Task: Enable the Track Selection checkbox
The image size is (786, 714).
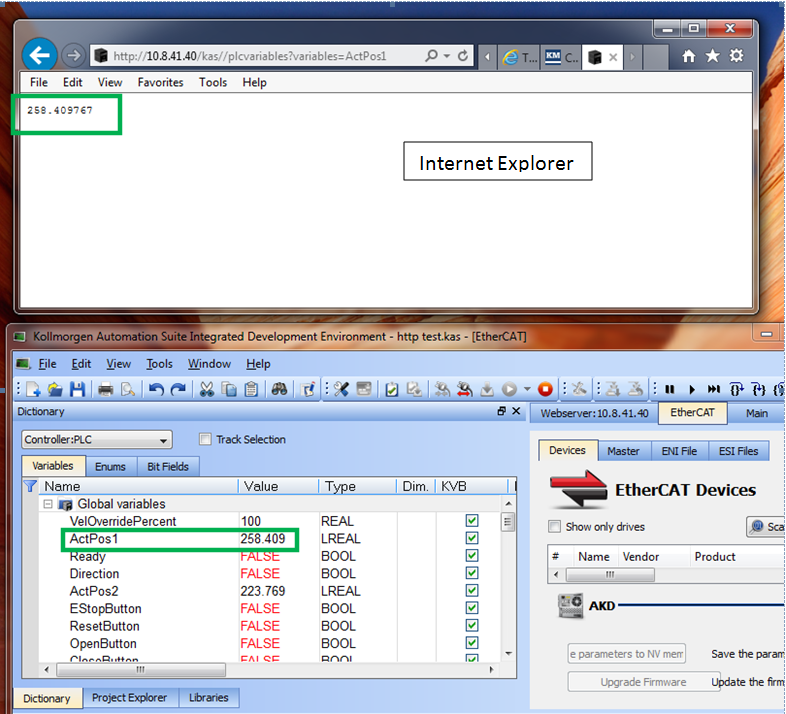Action: 205,439
